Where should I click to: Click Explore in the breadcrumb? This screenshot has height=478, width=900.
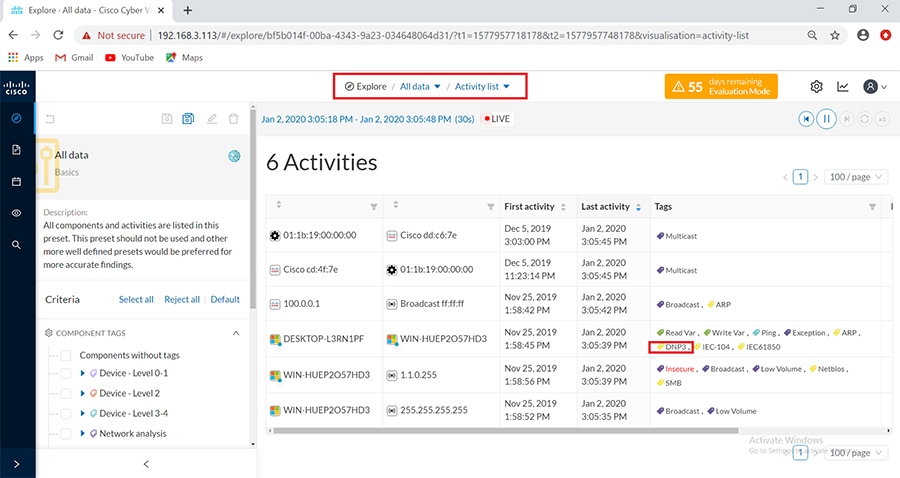coord(366,87)
